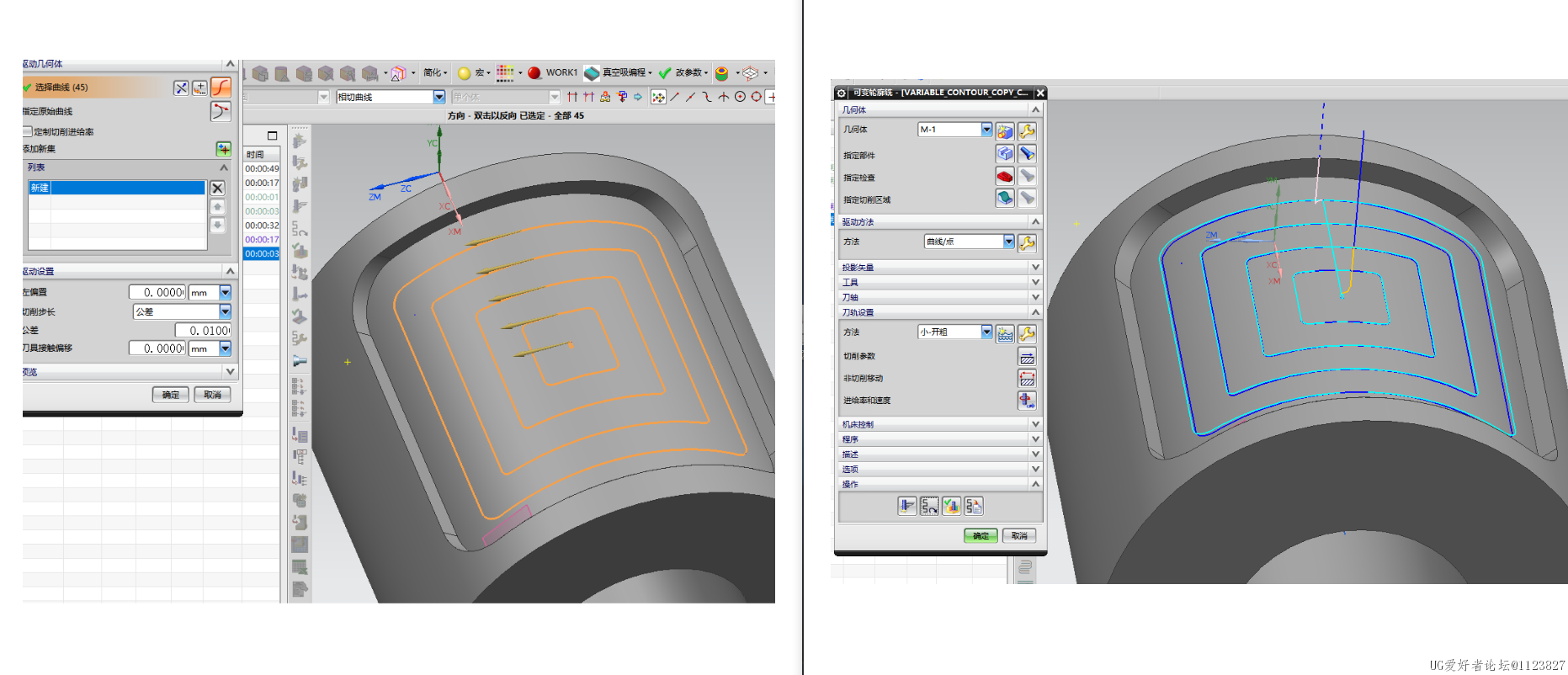Click the 公差 0.0100 input field
The image size is (1568, 675).
coord(203,330)
